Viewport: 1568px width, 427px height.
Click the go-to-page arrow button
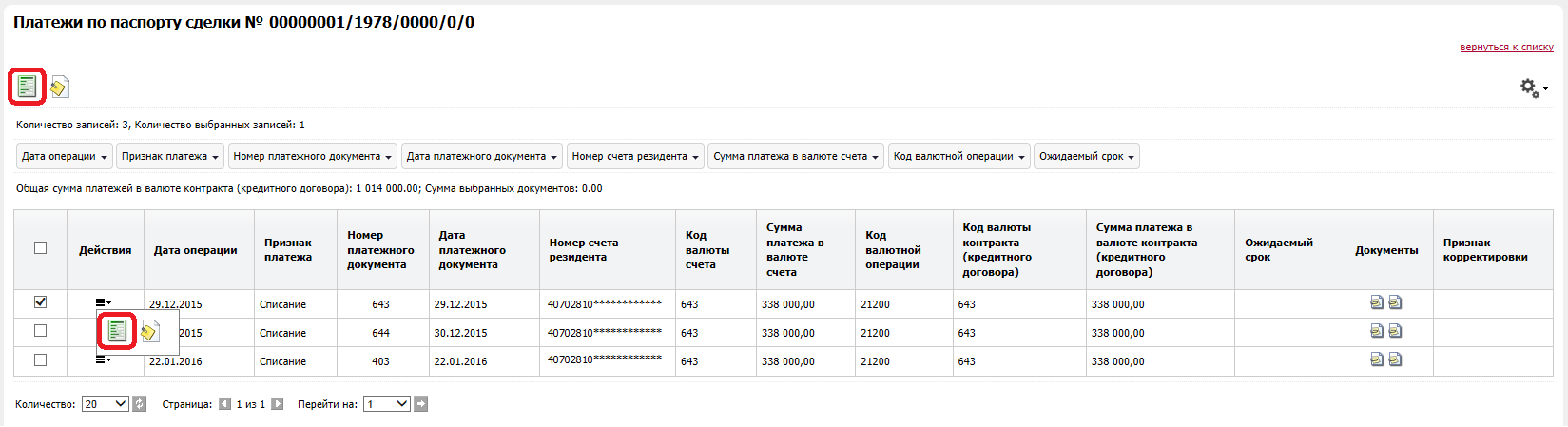point(421,404)
